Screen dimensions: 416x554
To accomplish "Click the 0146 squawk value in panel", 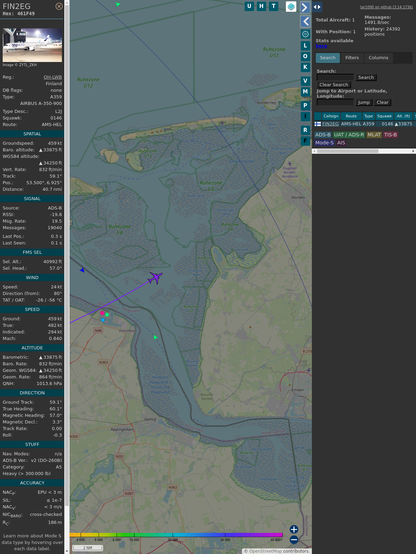I will (56, 118).
